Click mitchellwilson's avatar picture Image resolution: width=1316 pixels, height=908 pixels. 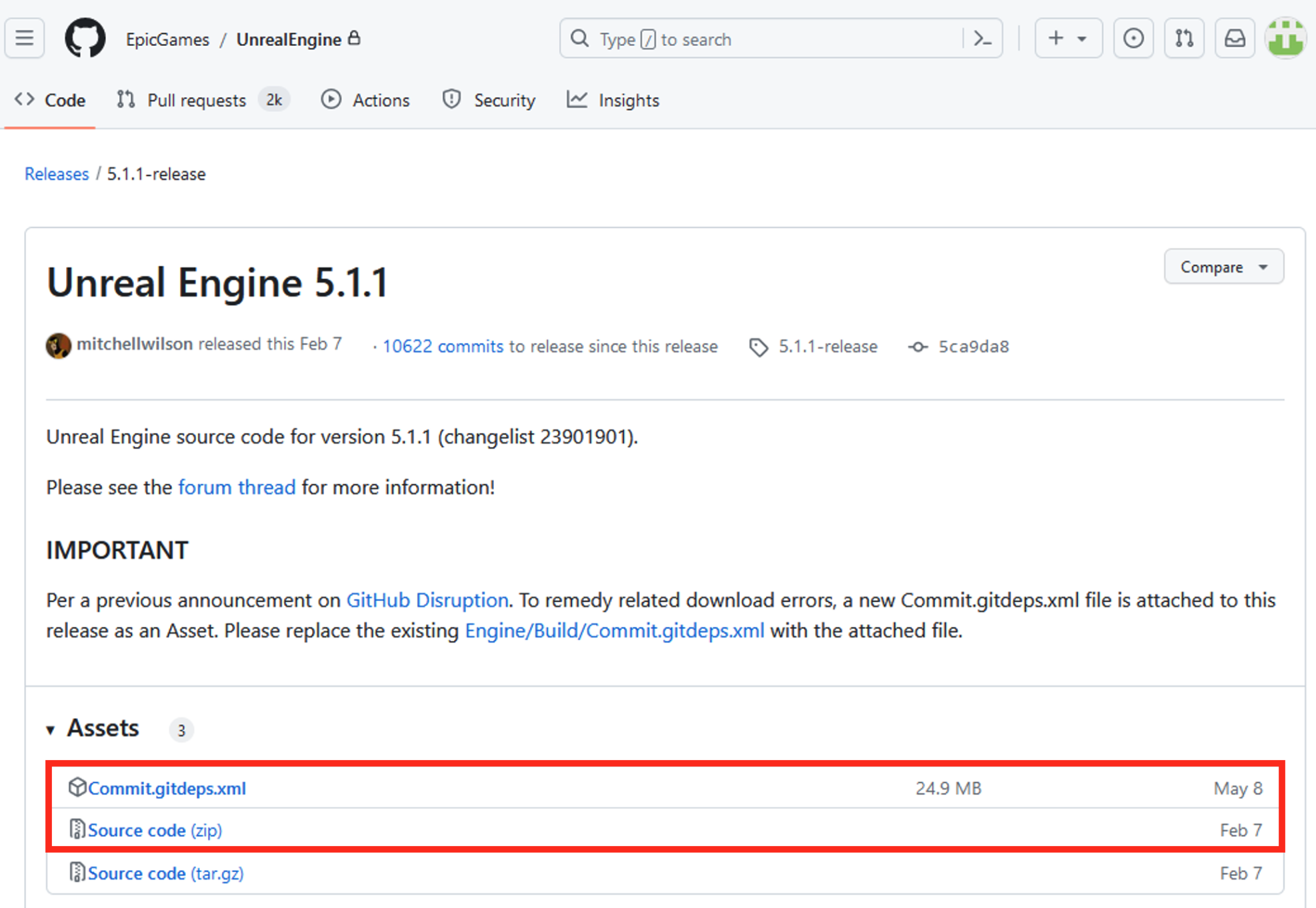[x=59, y=345]
